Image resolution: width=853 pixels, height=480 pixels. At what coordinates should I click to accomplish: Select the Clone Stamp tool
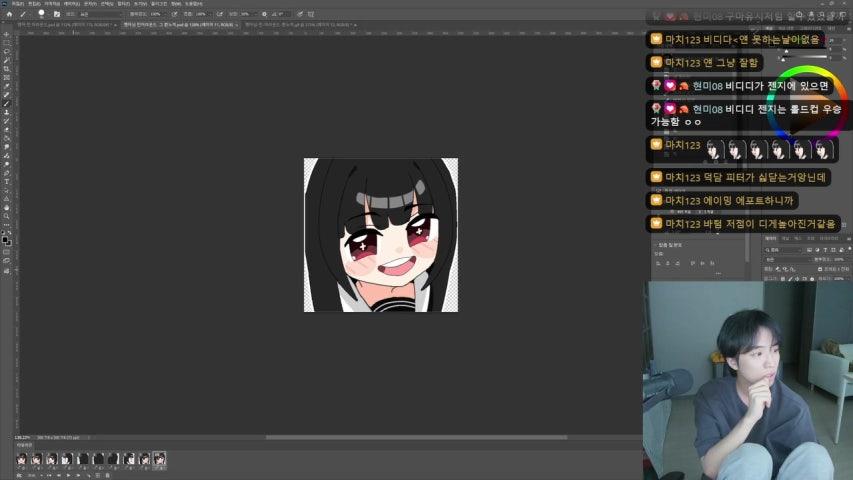coord(7,112)
